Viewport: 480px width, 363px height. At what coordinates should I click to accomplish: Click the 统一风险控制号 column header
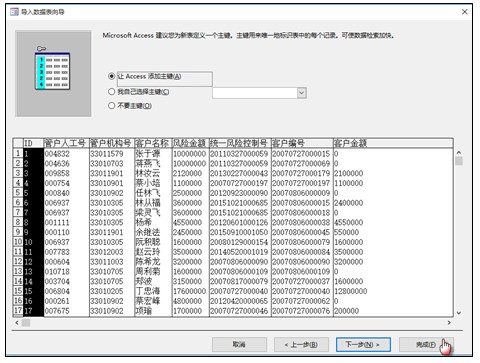tap(240, 143)
